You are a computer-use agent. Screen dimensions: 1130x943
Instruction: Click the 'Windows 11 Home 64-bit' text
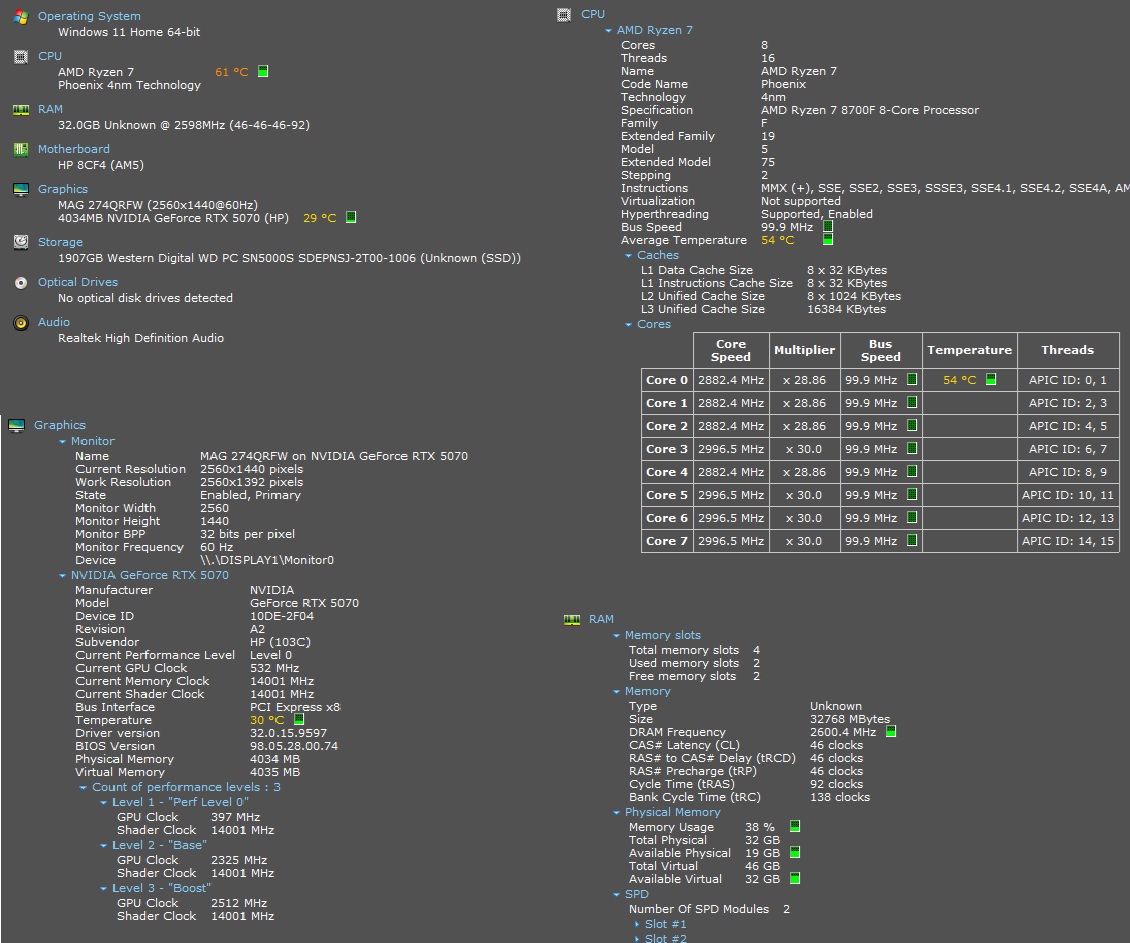coord(129,32)
